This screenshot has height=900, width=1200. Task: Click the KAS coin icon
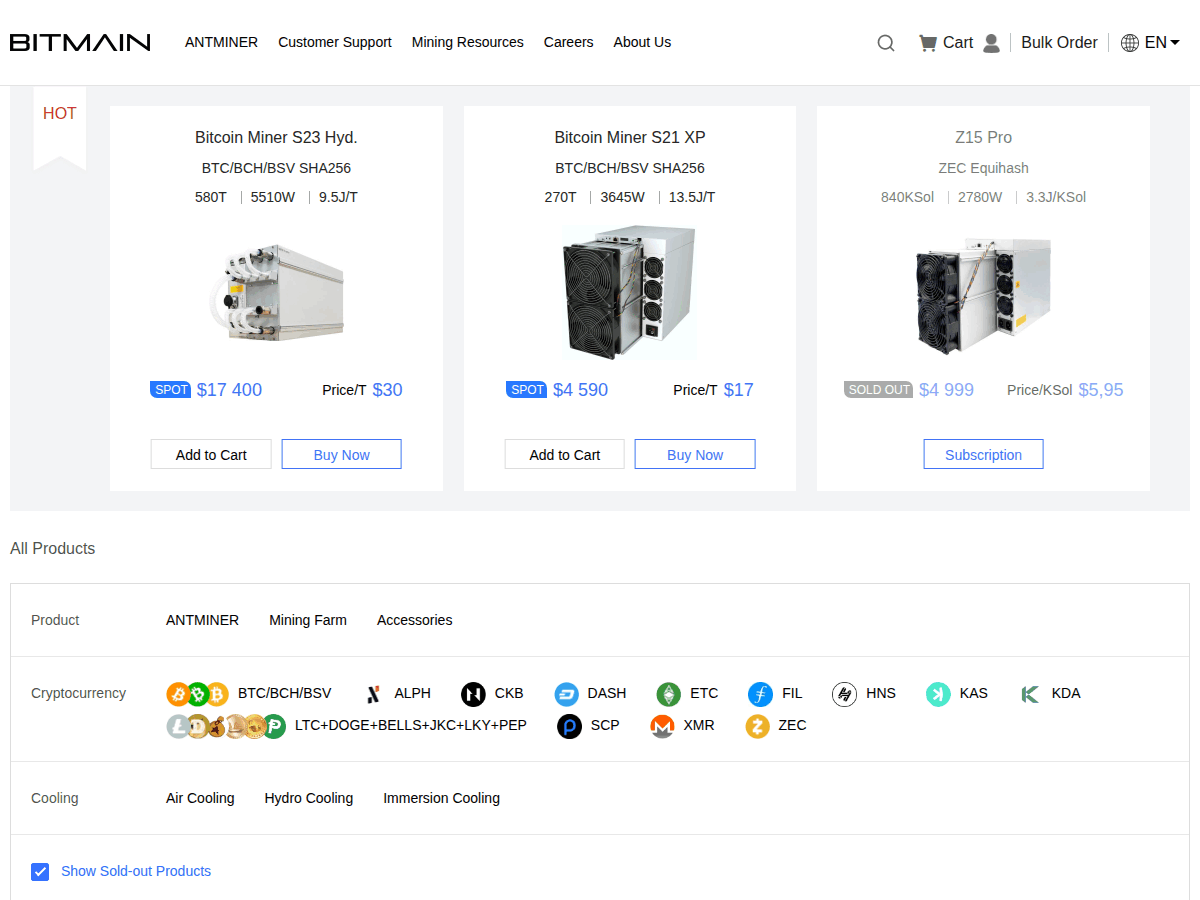938,693
